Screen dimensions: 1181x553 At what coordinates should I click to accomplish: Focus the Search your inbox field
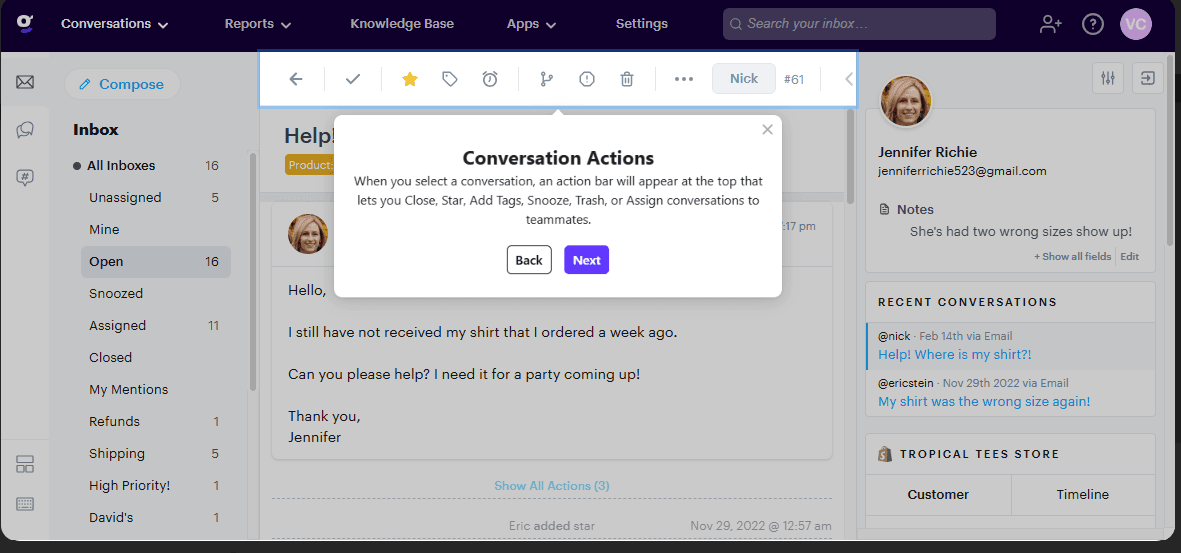[x=859, y=24]
